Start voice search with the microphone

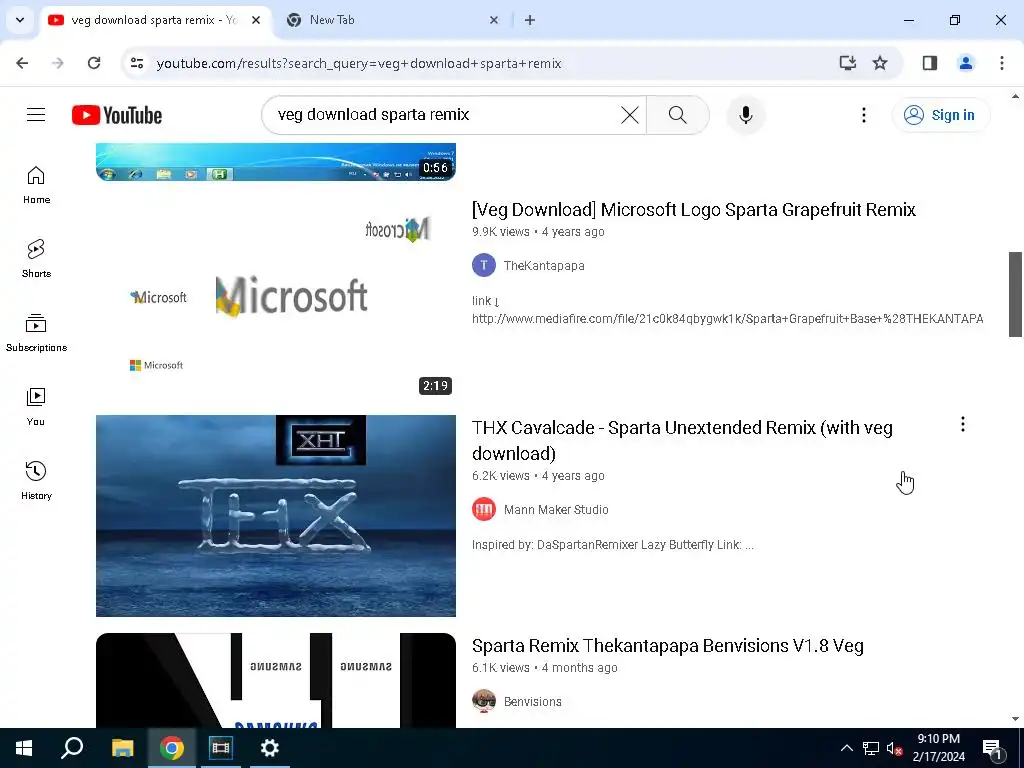coord(746,115)
